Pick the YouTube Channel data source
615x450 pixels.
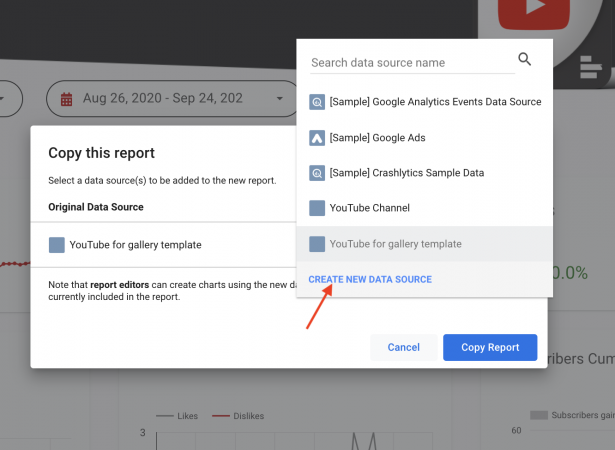[425, 208]
